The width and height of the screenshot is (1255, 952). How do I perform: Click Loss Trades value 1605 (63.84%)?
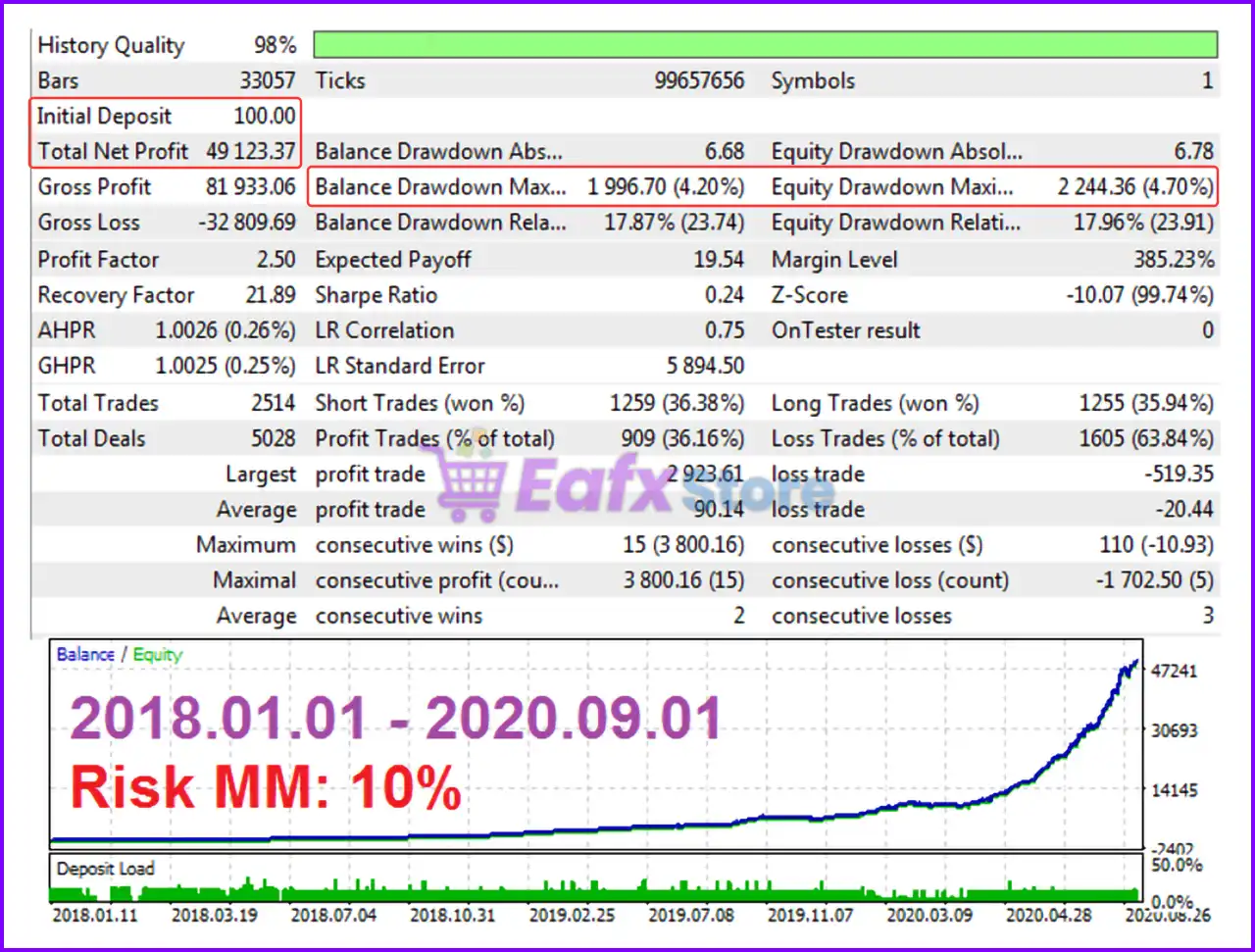1146,438
